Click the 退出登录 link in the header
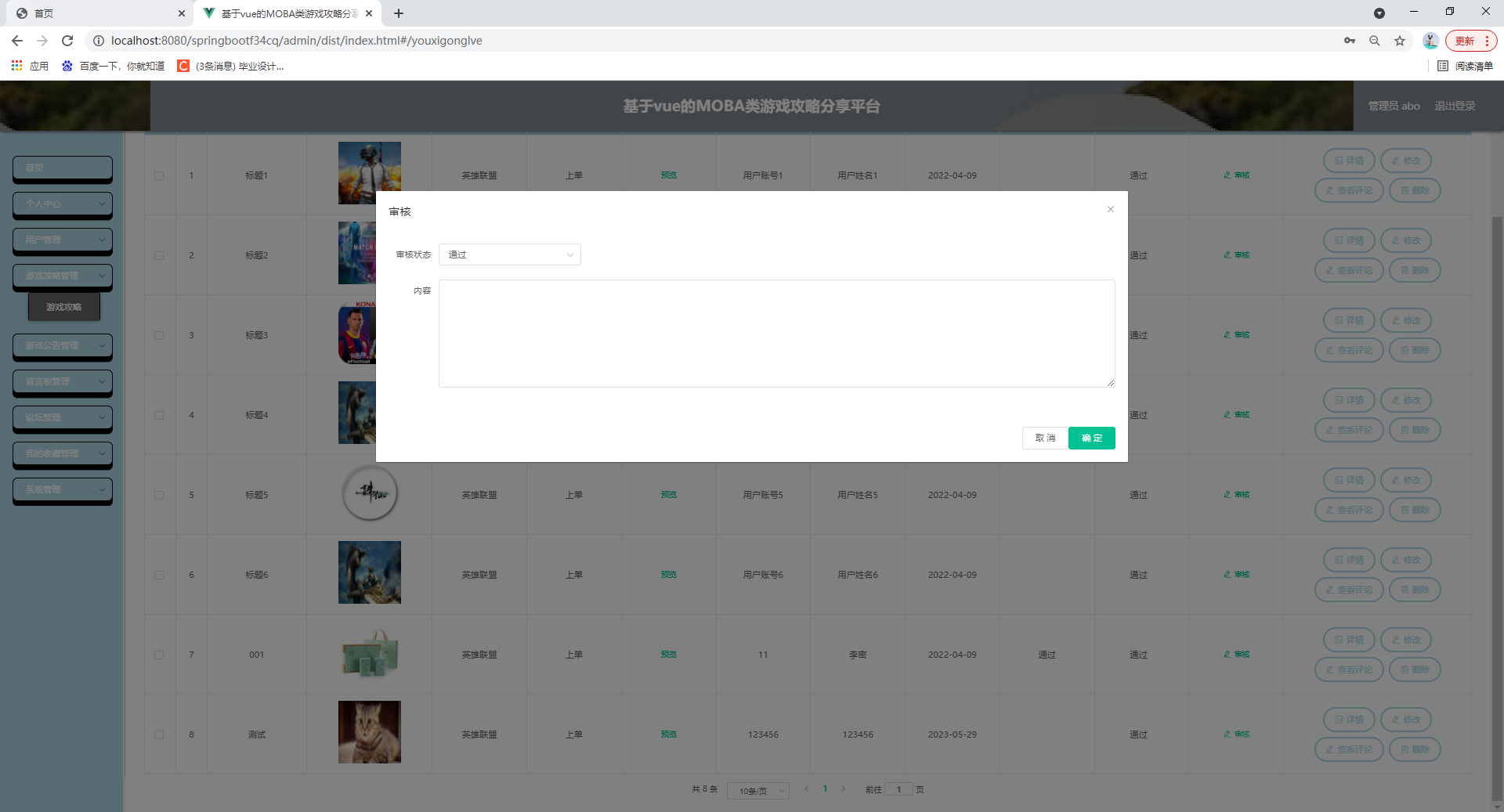Screen dimensions: 1504x812 (1455, 105)
